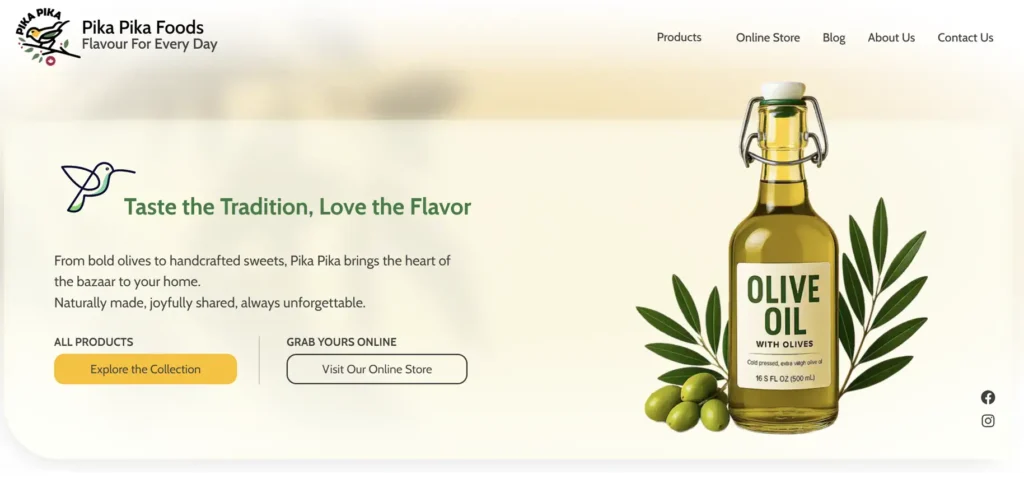Open the Blog page
Screen dimensions: 1024x488
(x=834, y=38)
